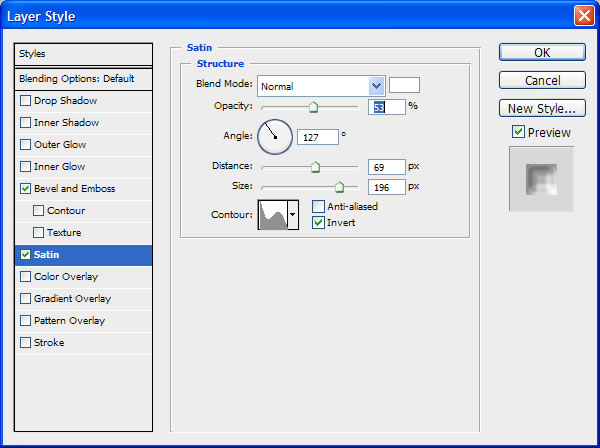The height and width of the screenshot is (448, 600).
Task: Uncheck the Satin effect checkbox
Action: pyautogui.click(x=26, y=254)
